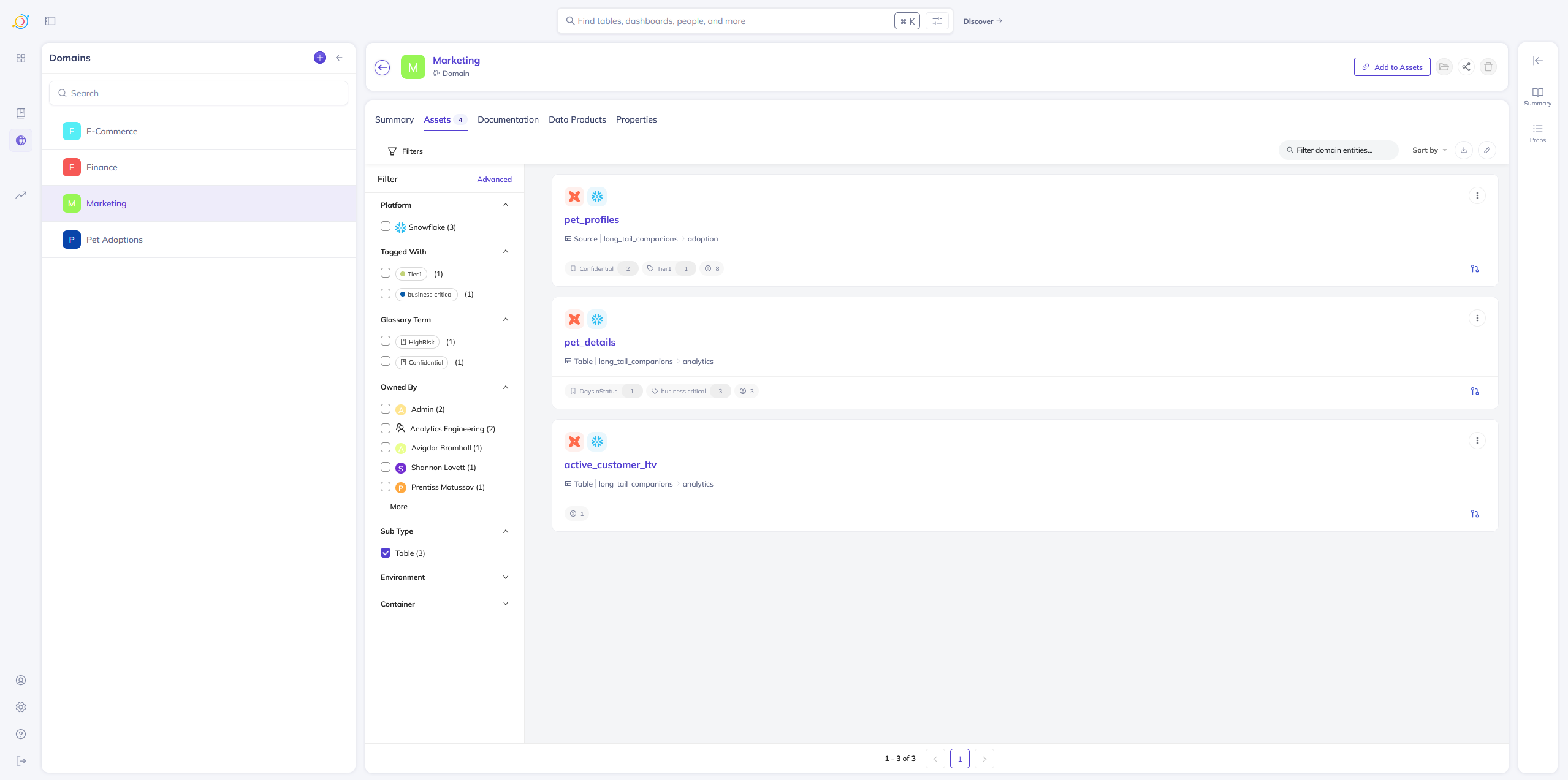
Task: Uncheck the Table sub type filter
Action: tap(386, 553)
